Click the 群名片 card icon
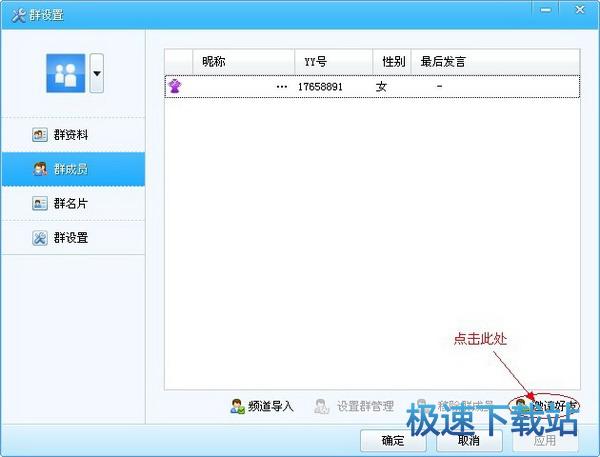This screenshot has width=600, height=457. pos(40,203)
